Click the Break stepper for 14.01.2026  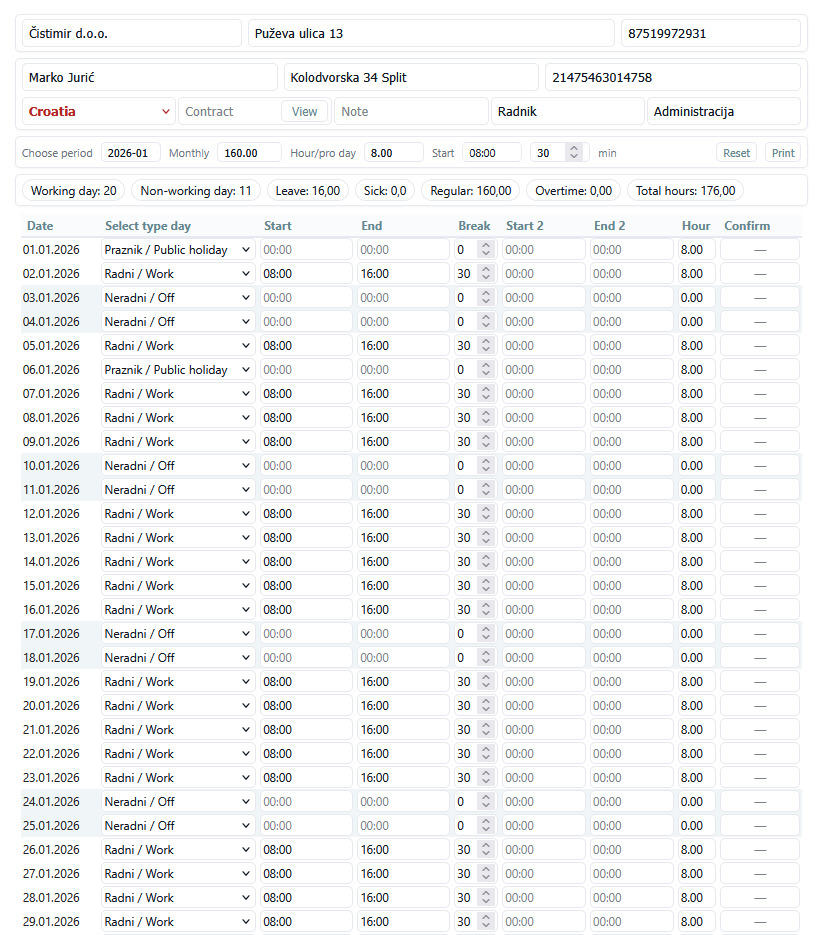click(486, 562)
